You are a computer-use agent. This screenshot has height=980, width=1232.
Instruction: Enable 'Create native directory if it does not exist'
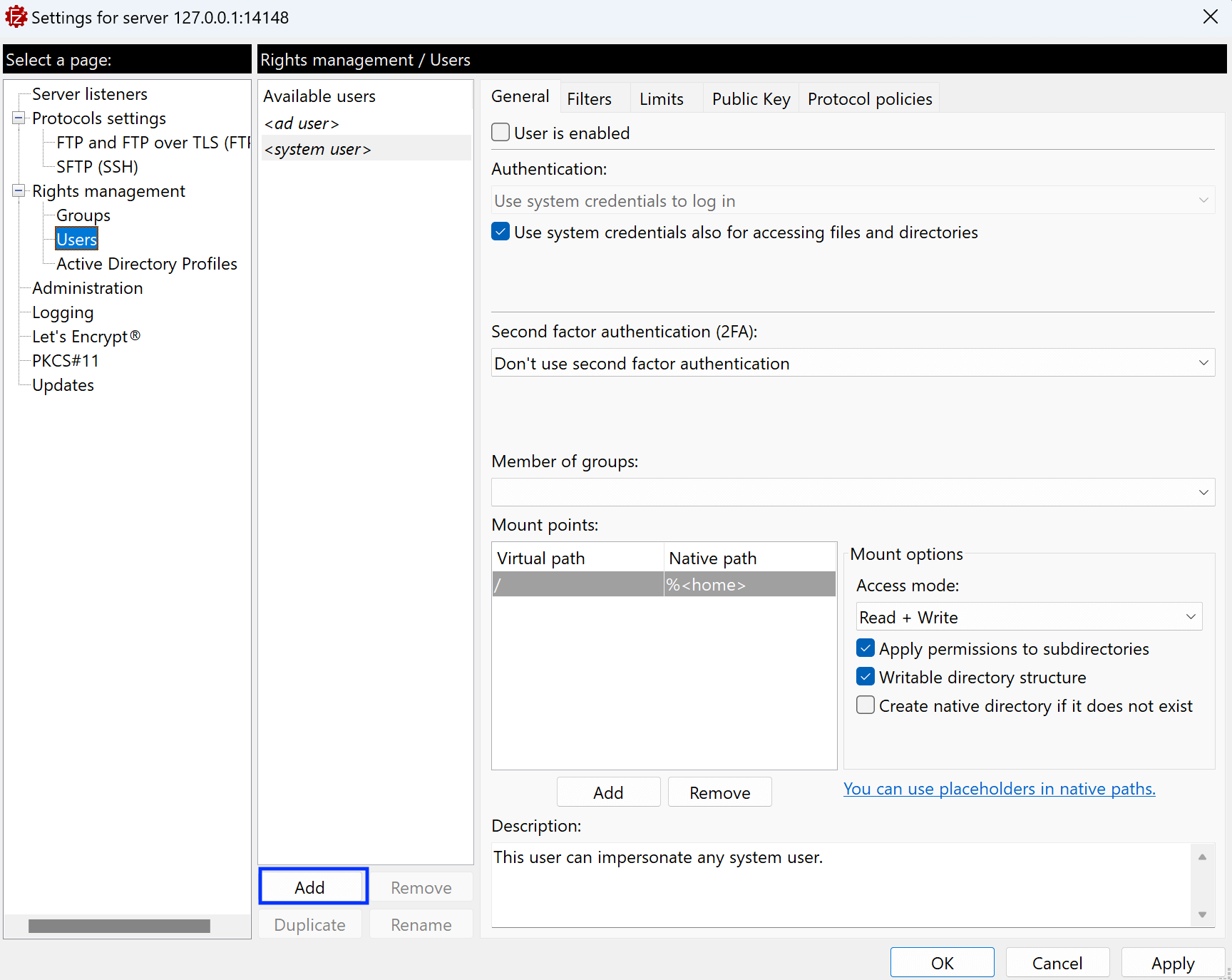pyautogui.click(x=866, y=705)
